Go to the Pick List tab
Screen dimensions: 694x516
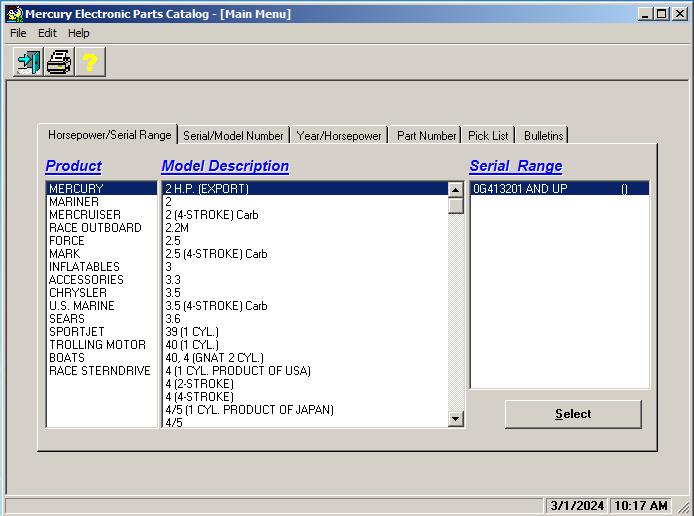pyautogui.click(x=488, y=136)
